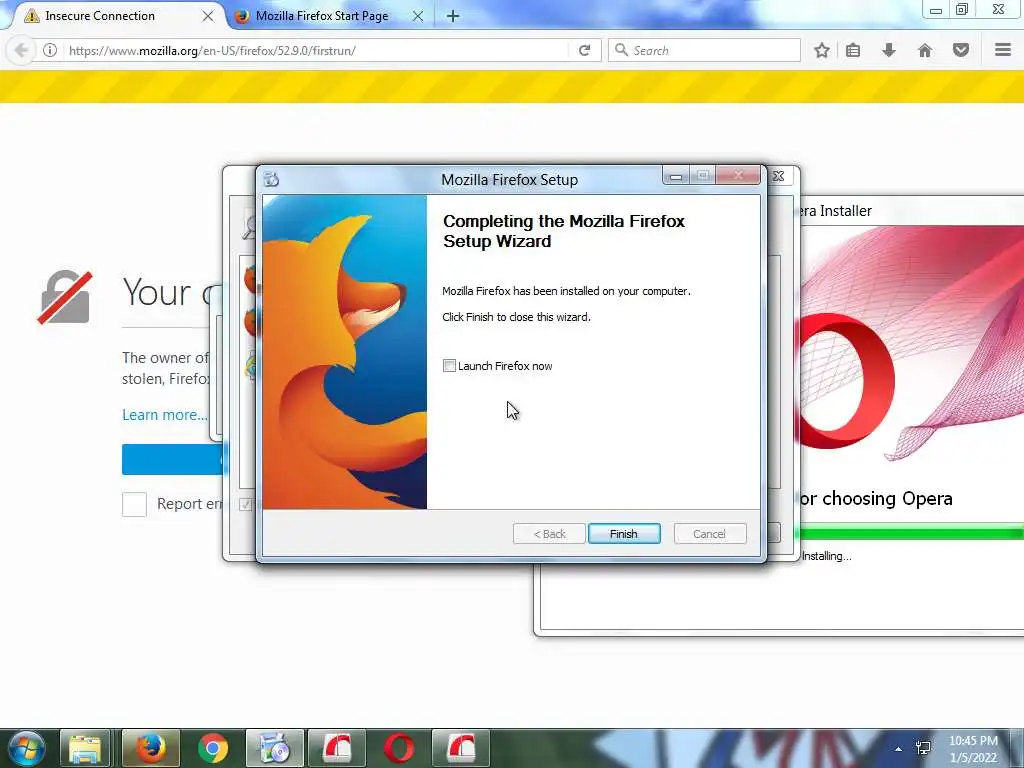Go to the Firefox home page
1024x768 pixels.
pos(925,50)
